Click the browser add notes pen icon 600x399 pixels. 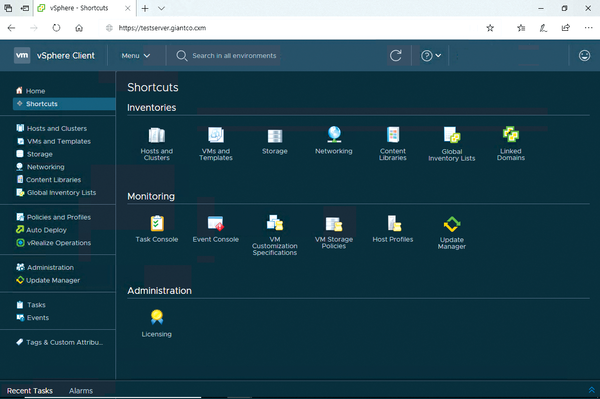click(x=543, y=28)
